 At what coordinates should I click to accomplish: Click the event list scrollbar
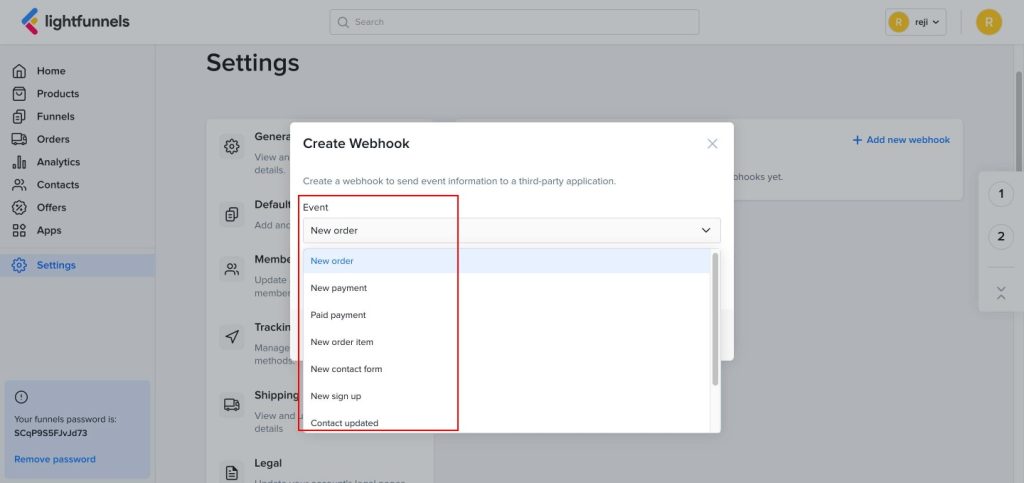pos(715,319)
